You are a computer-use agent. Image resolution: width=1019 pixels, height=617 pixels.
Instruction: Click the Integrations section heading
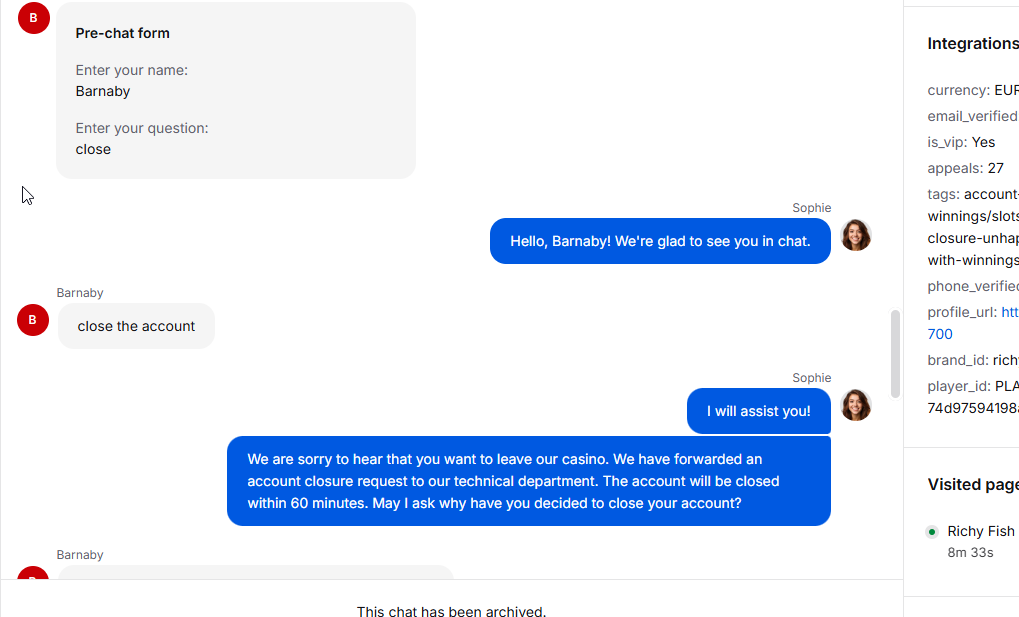coord(973,44)
